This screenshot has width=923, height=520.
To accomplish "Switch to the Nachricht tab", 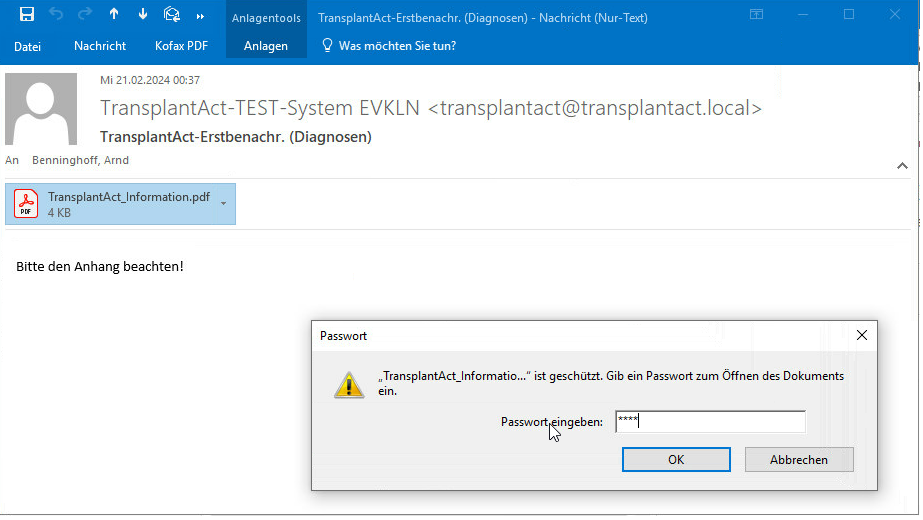I will [x=100, y=46].
